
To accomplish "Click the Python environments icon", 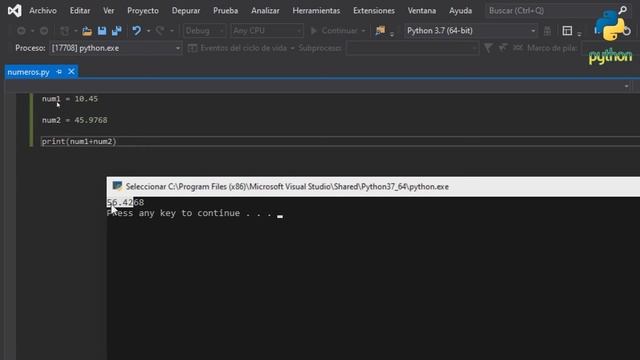I will (380, 30).
